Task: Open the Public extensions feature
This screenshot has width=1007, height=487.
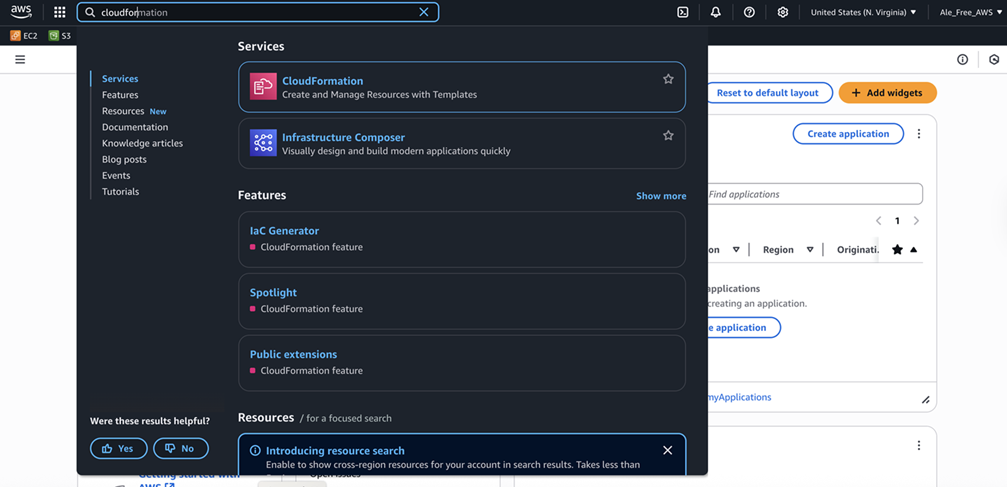Action: [293, 354]
